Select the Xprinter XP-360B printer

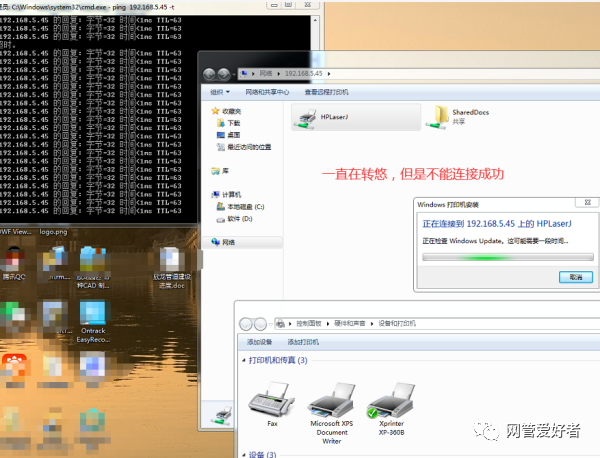391,409
